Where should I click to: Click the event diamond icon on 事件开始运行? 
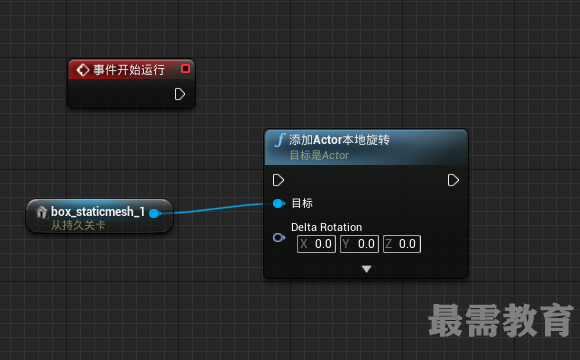[82, 70]
